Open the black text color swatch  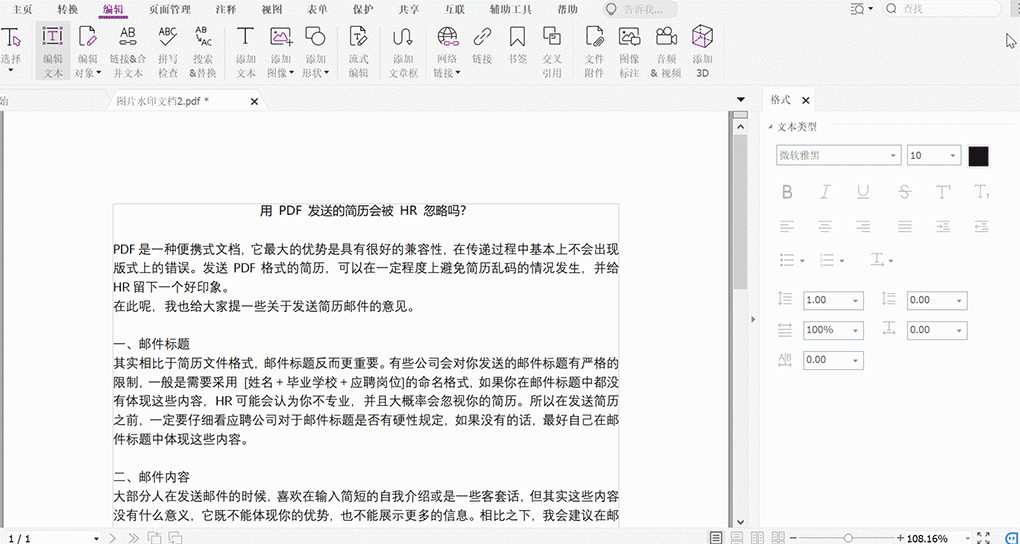(978, 156)
